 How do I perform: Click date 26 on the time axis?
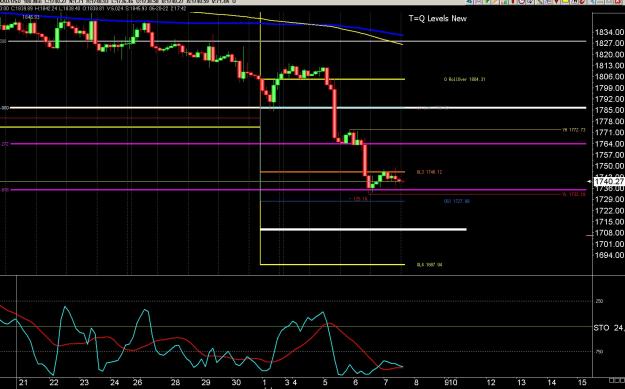[x=138, y=383]
